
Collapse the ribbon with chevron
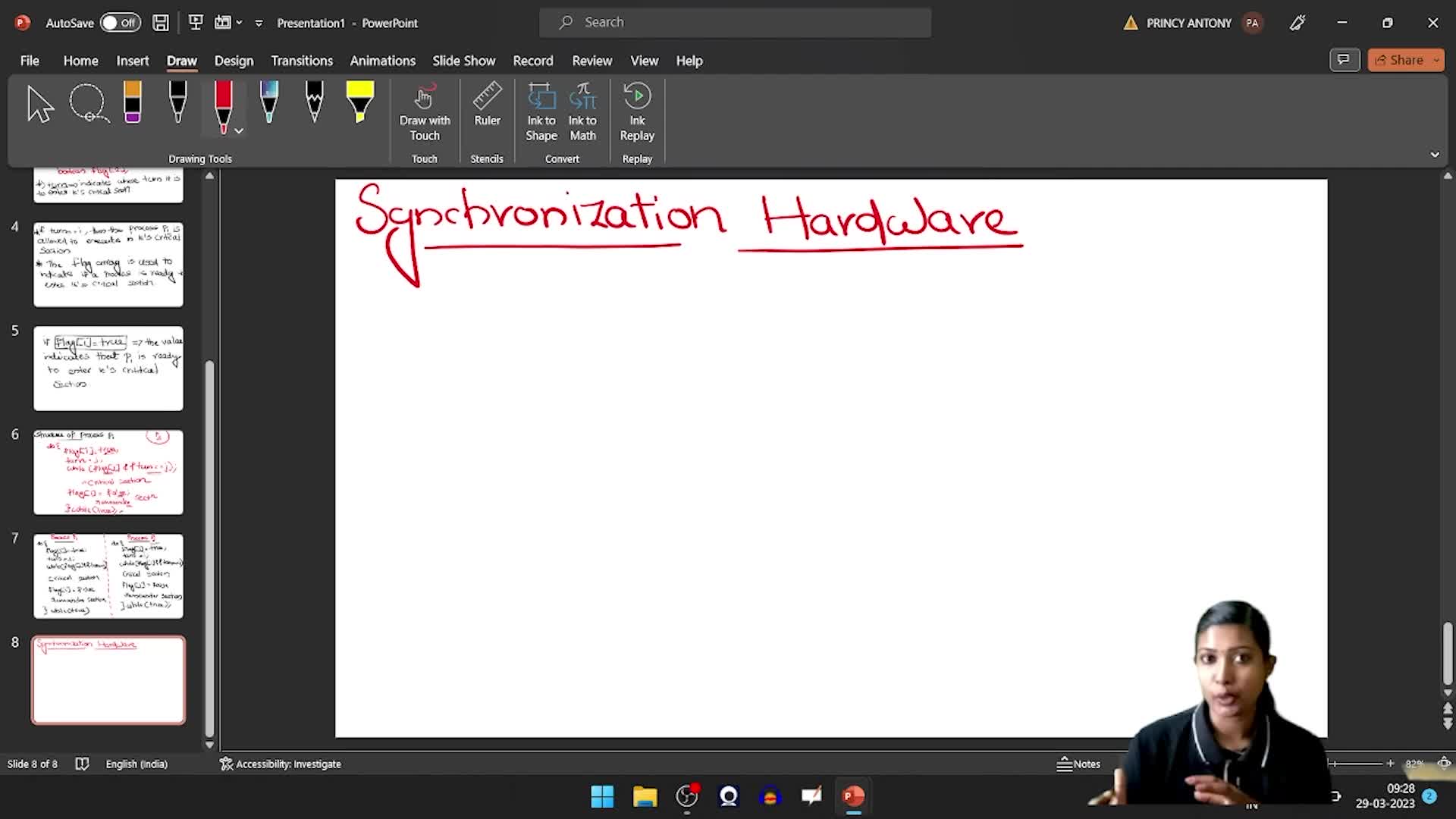click(x=1435, y=155)
